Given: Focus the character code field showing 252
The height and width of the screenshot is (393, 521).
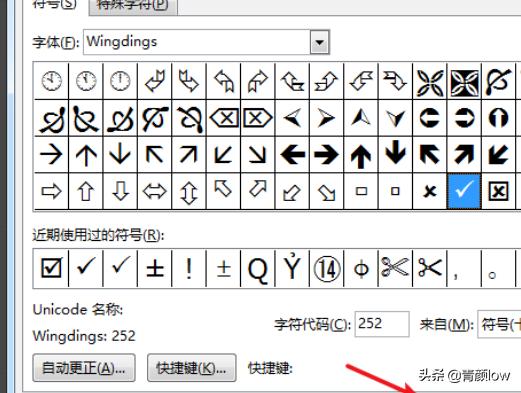Looking at the screenshot, I should [x=382, y=324].
